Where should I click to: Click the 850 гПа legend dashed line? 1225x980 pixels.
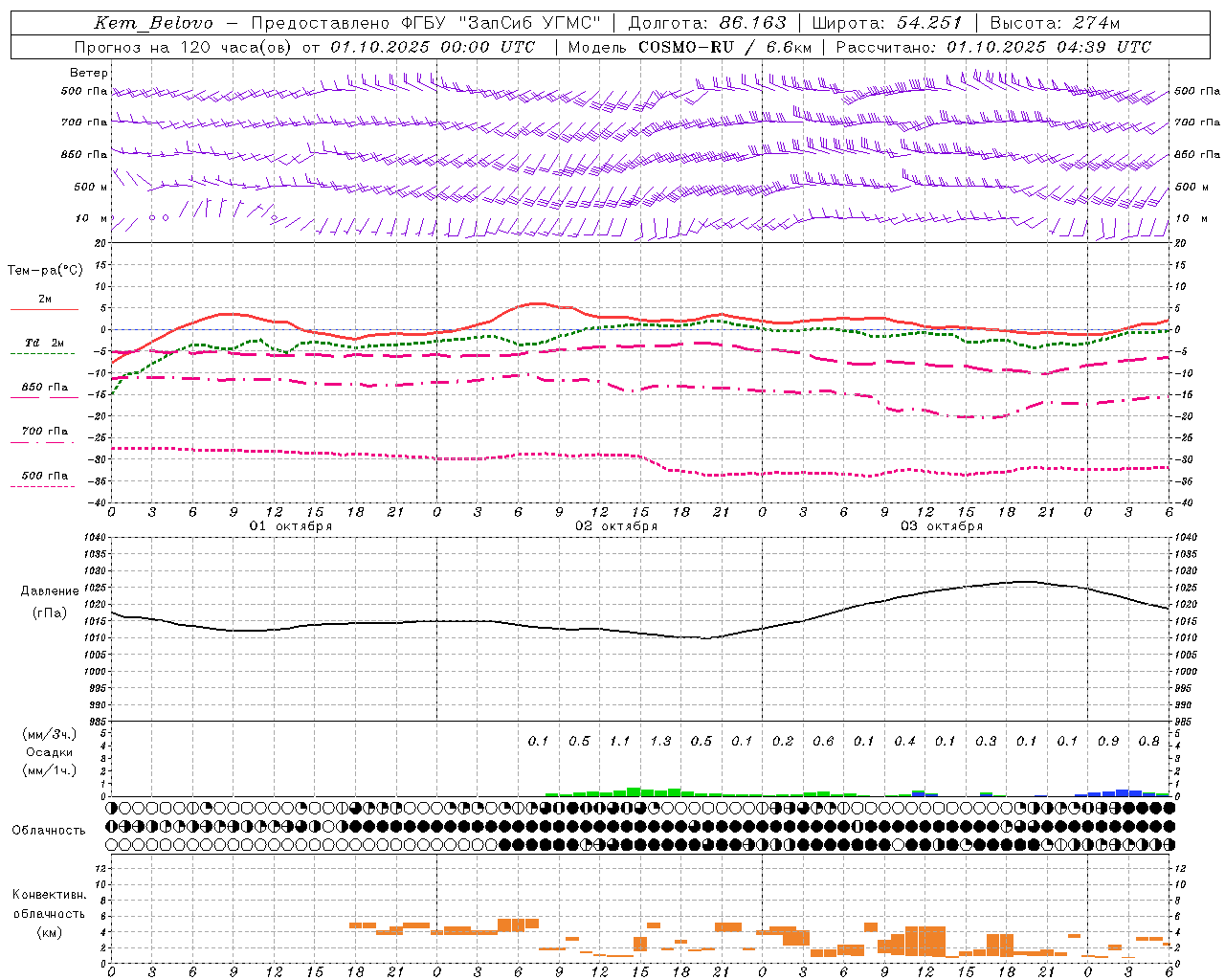pyautogui.click(x=44, y=398)
